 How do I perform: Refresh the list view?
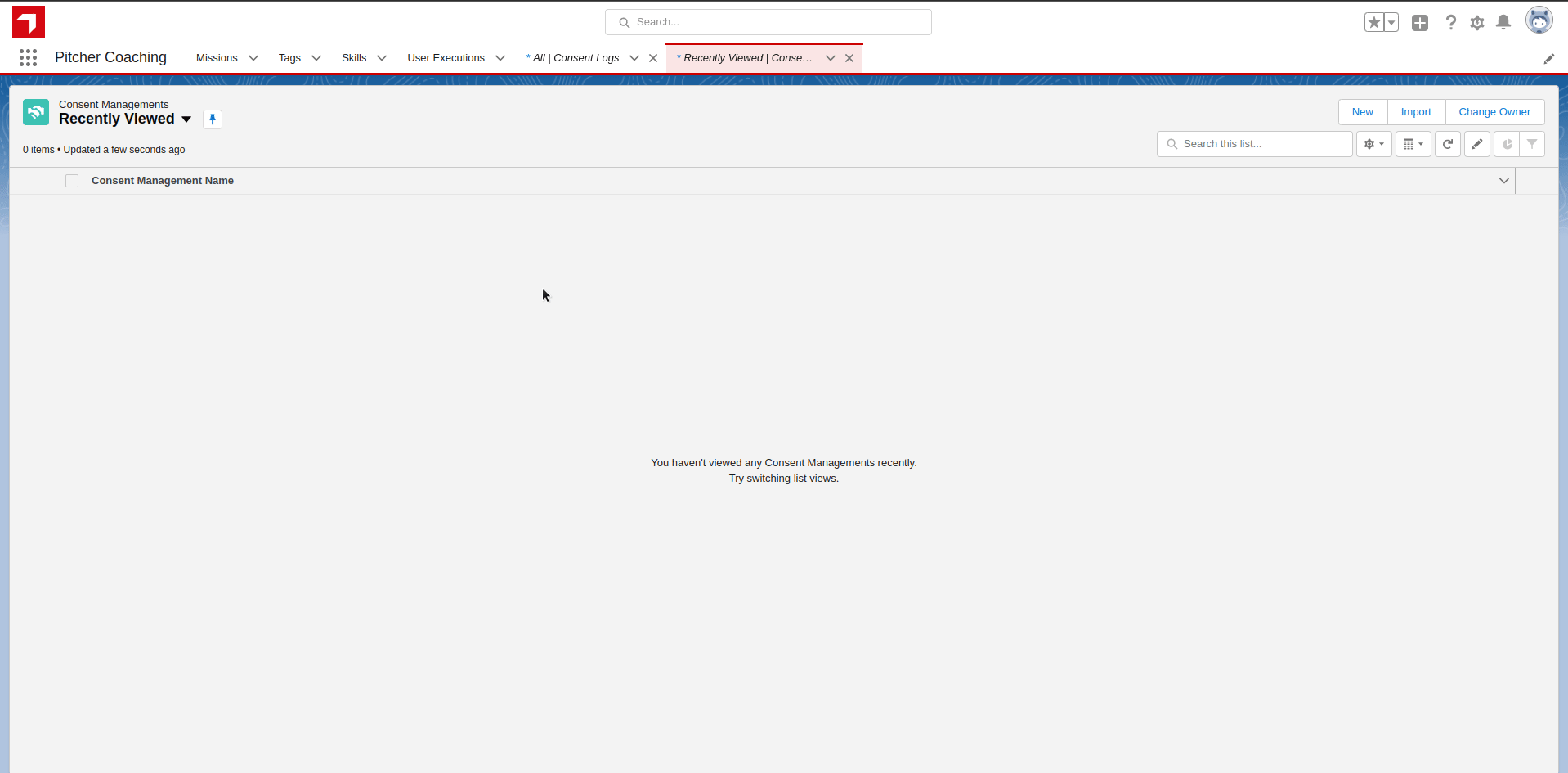[1447, 144]
